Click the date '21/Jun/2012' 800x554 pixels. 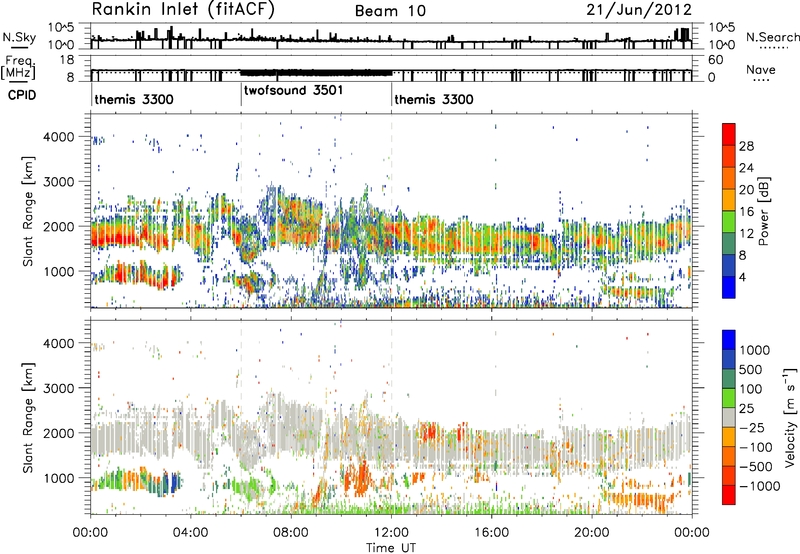point(639,10)
